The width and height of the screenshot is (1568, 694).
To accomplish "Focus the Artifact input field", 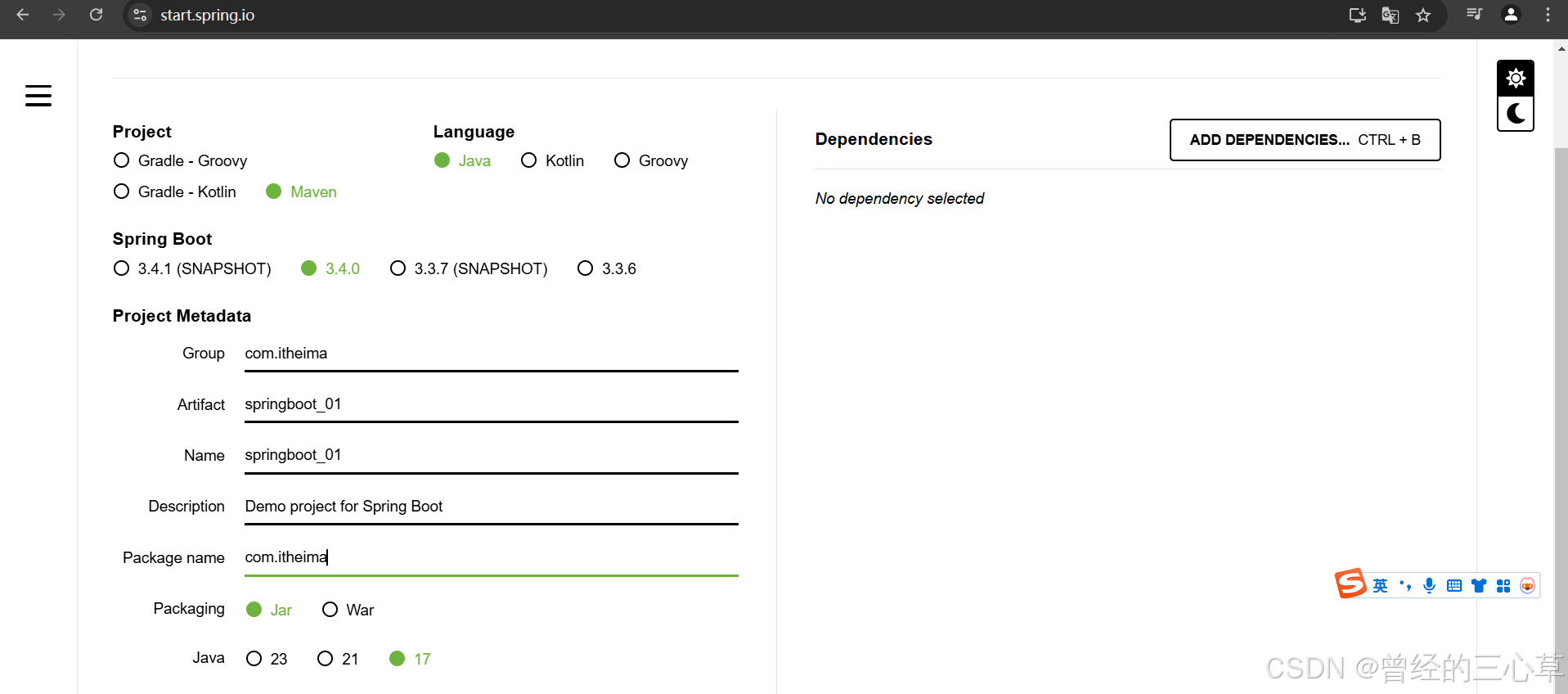I will (x=491, y=404).
